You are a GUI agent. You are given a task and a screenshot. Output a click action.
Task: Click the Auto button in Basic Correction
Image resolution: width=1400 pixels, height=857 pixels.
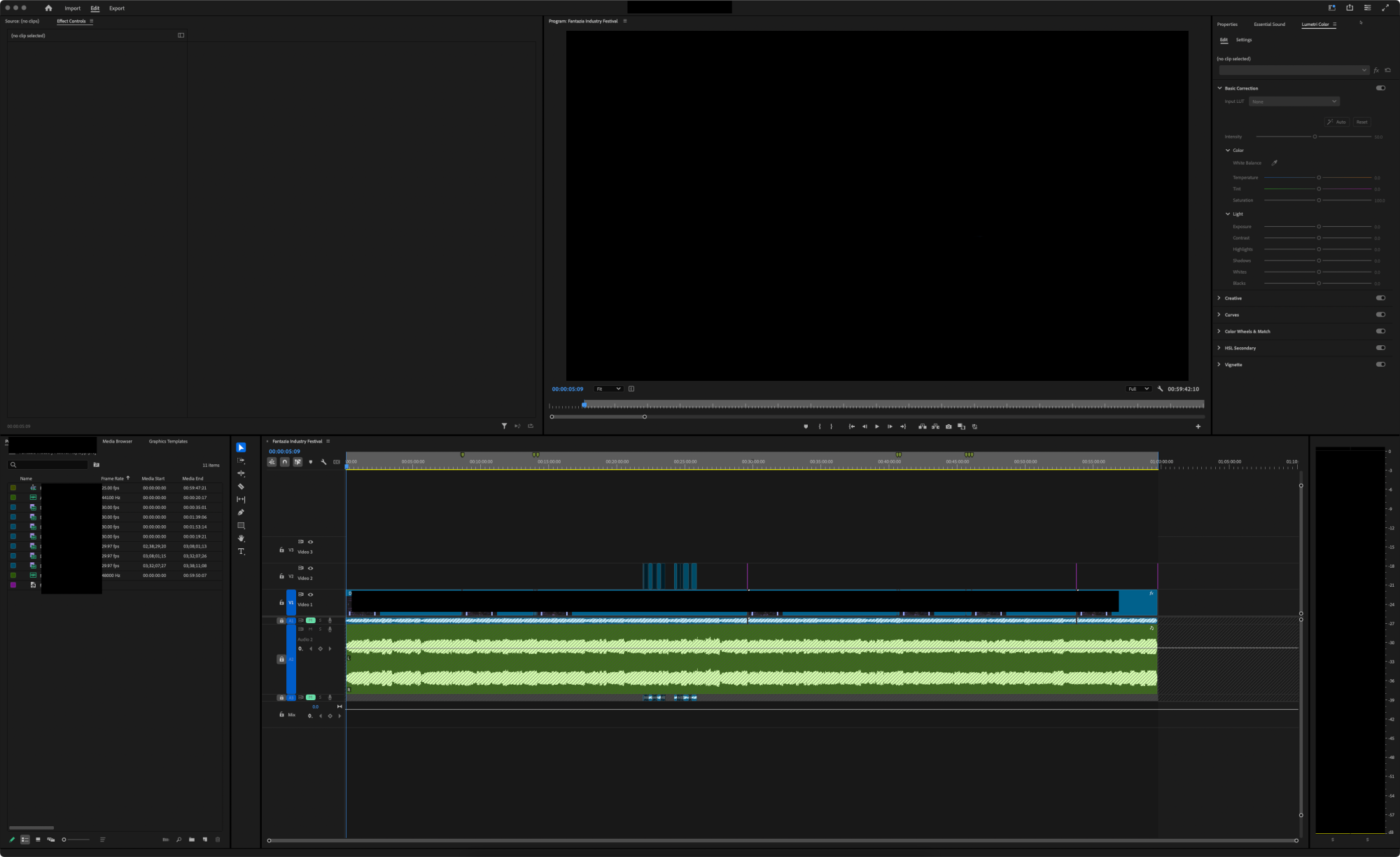1336,122
